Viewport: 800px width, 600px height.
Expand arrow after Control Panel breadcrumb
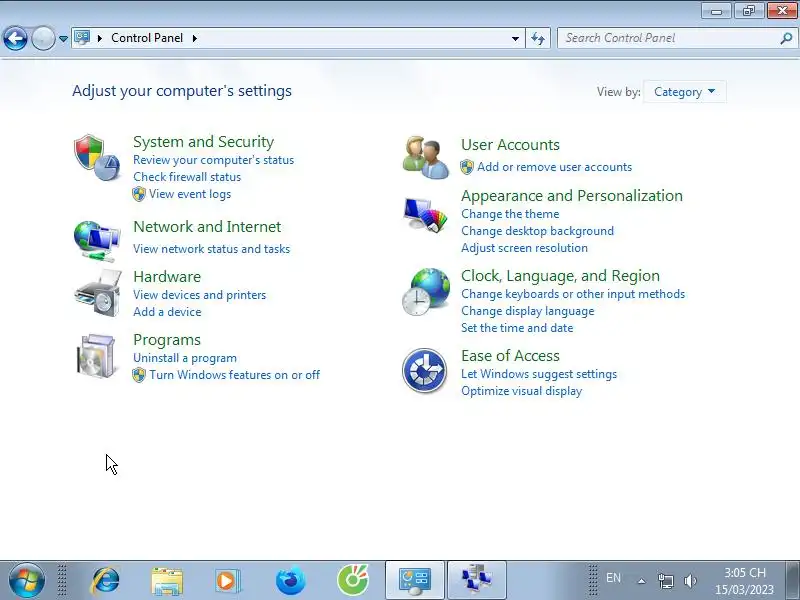195,38
